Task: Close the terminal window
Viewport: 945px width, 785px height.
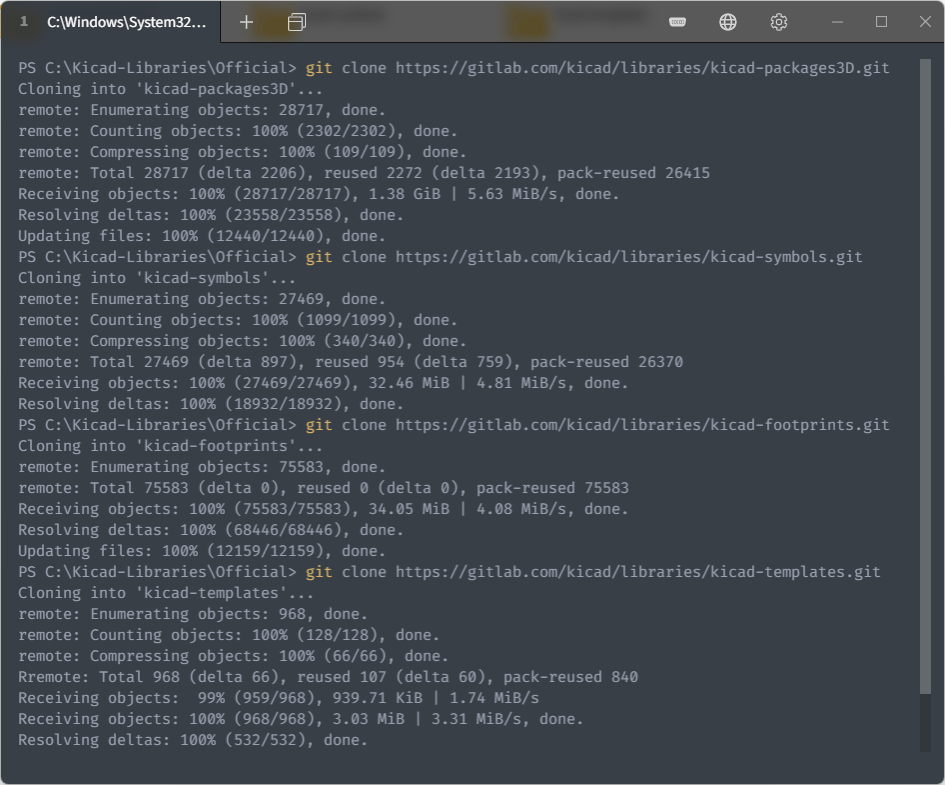Action: (925, 22)
